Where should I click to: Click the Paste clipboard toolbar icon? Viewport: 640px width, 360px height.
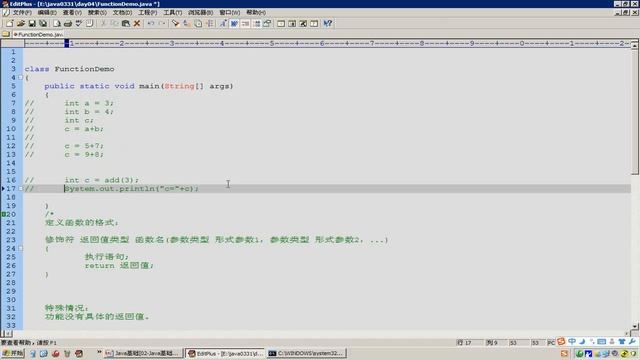tap(126, 24)
